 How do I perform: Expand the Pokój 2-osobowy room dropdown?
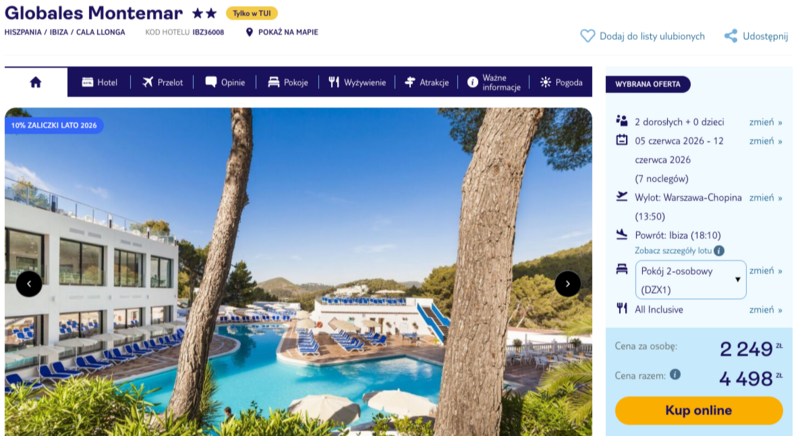(x=690, y=280)
